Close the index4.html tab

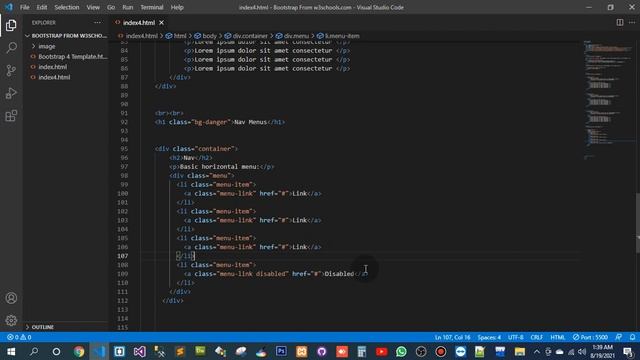pyautogui.click(x=162, y=22)
